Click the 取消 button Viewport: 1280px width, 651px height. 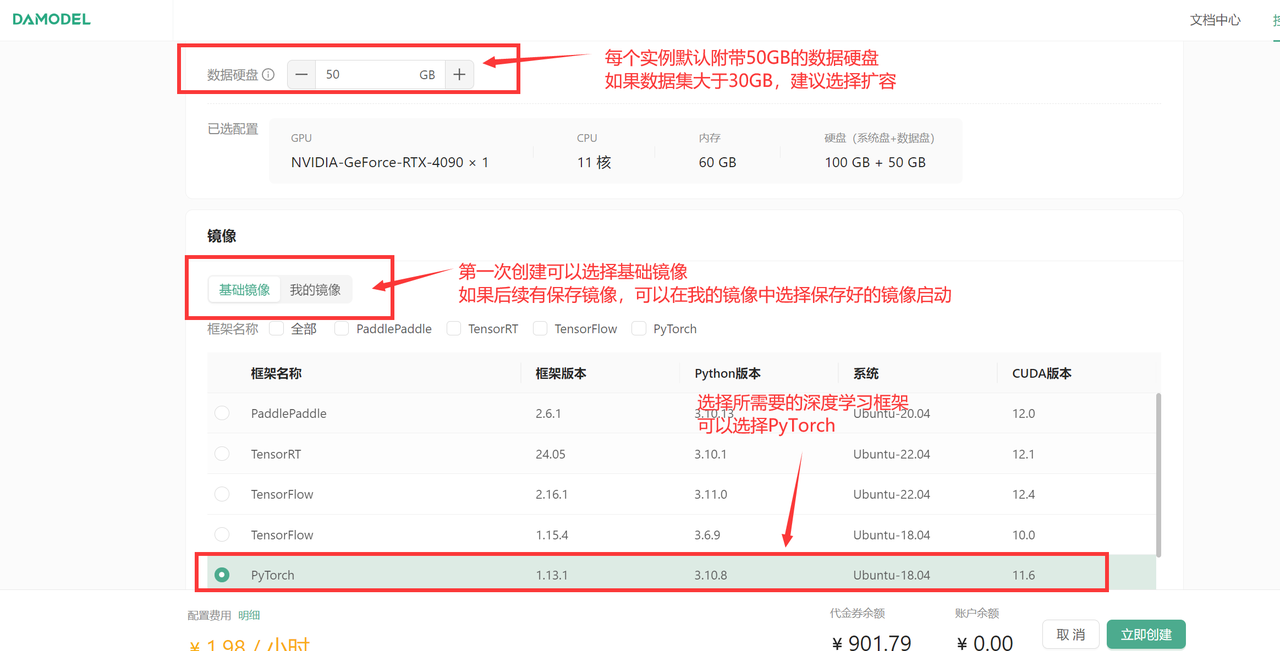[x=1071, y=635]
